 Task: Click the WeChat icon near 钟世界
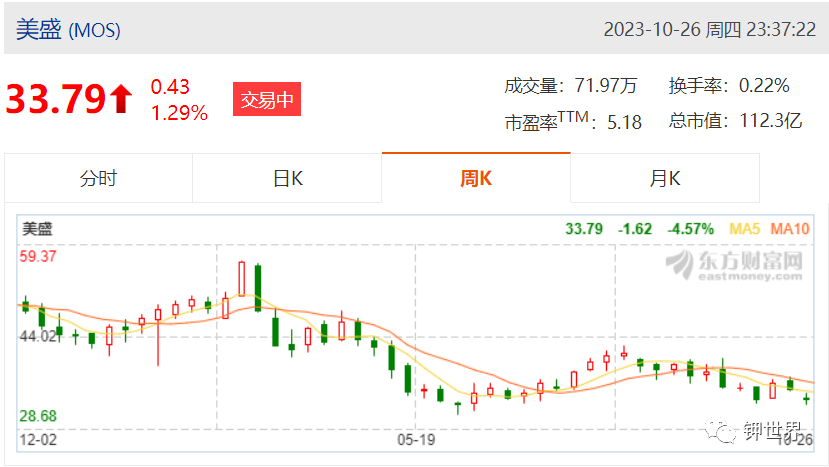pyautogui.click(x=720, y=431)
